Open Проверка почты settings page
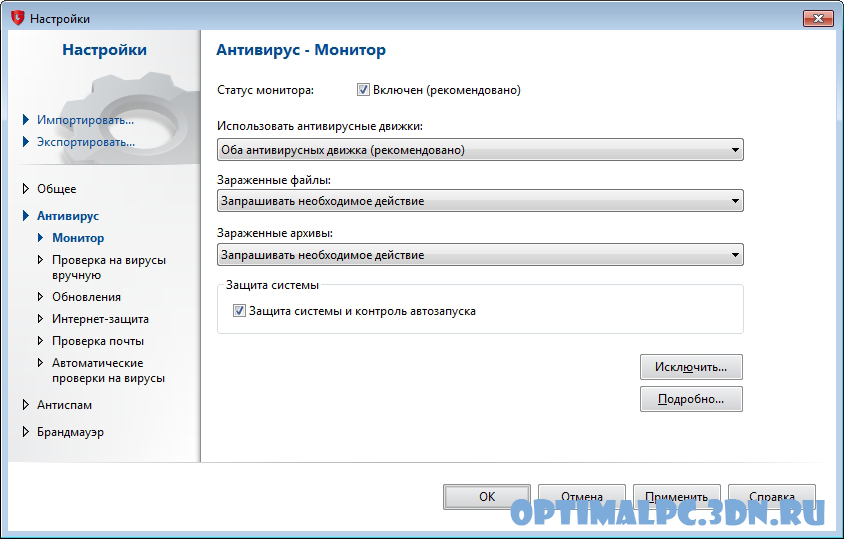This screenshot has height=539, width=844. pos(98,341)
